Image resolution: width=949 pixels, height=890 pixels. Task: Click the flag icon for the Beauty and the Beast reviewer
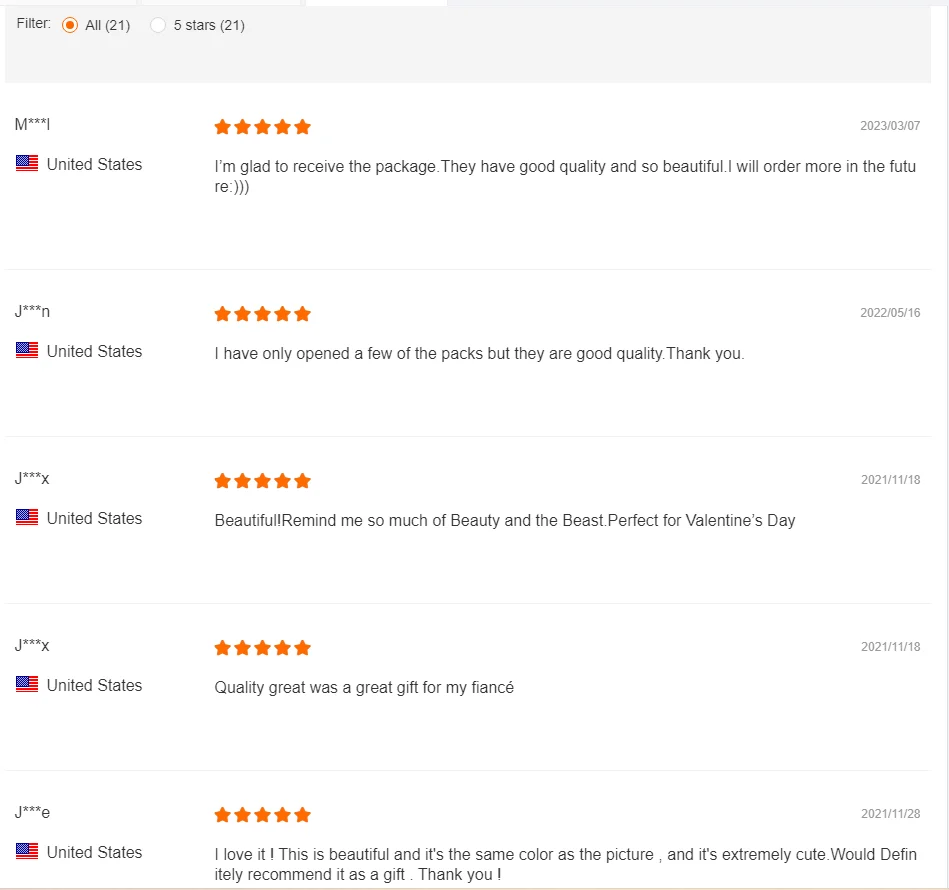(x=27, y=518)
